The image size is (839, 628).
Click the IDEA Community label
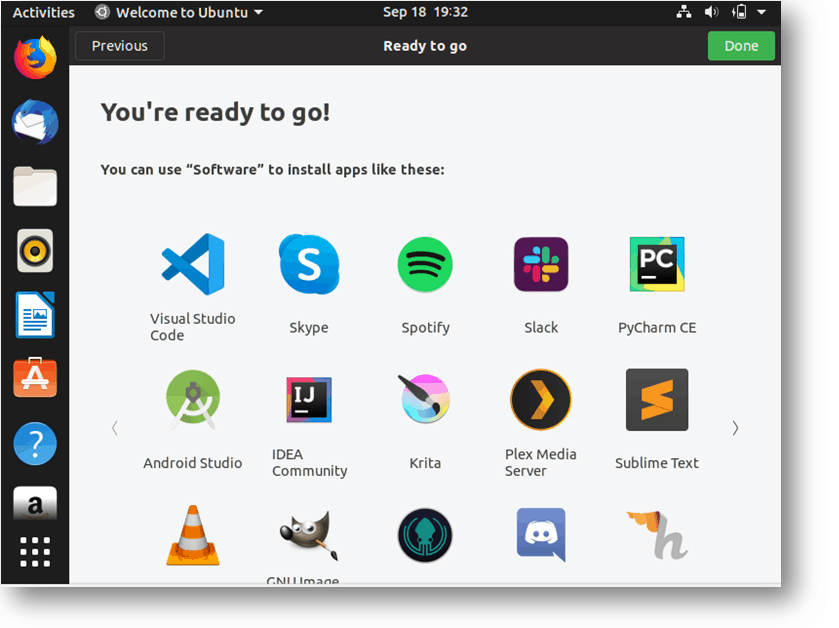pos(309,463)
